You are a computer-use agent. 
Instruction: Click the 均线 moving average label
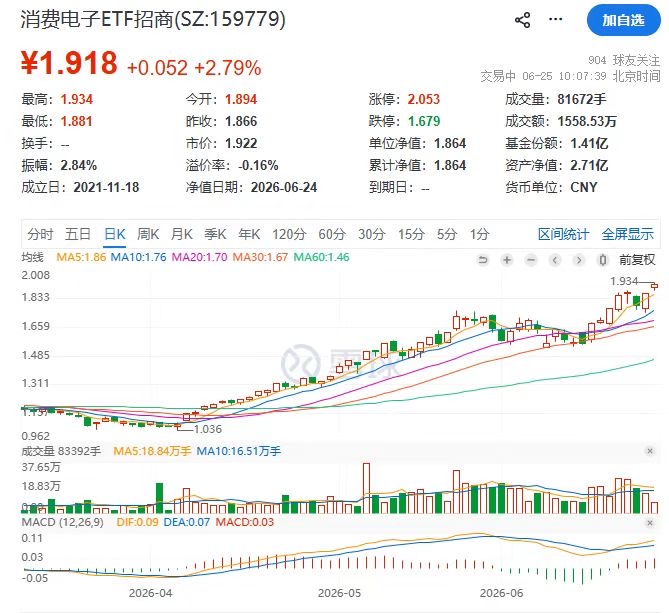tap(32, 257)
